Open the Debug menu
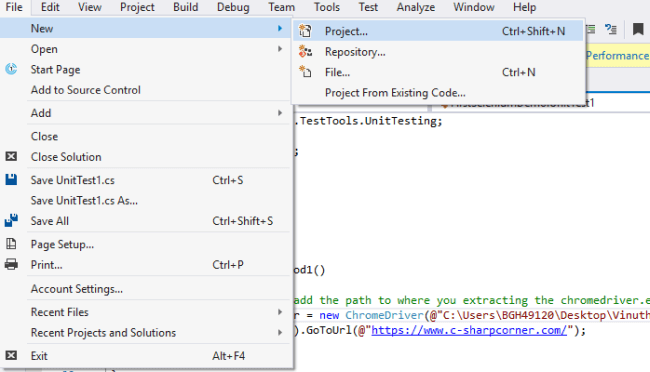Viewport: 650px width, 372px height. (x=233, y=7)
